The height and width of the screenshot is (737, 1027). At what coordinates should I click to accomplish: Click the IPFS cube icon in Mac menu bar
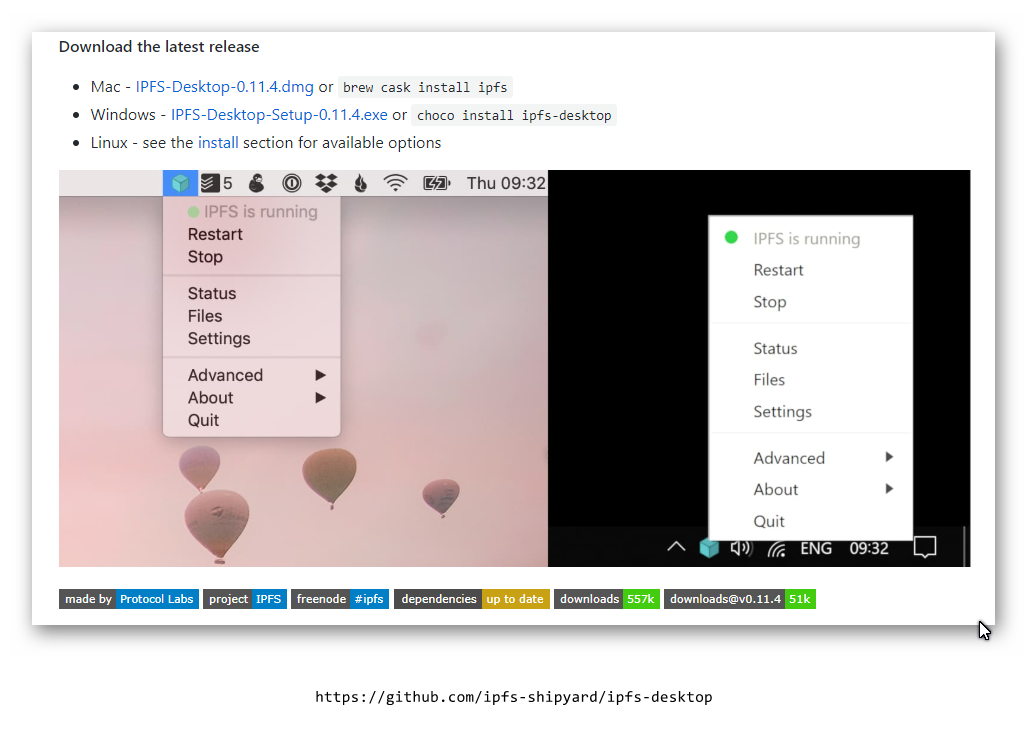click(x=180, y=183)
